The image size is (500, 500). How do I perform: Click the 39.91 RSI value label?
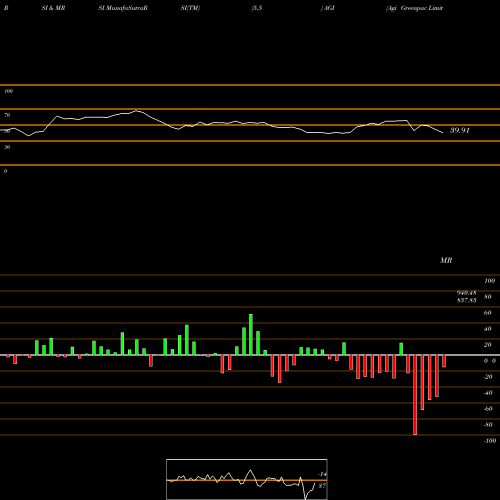[x=460, y=130]
